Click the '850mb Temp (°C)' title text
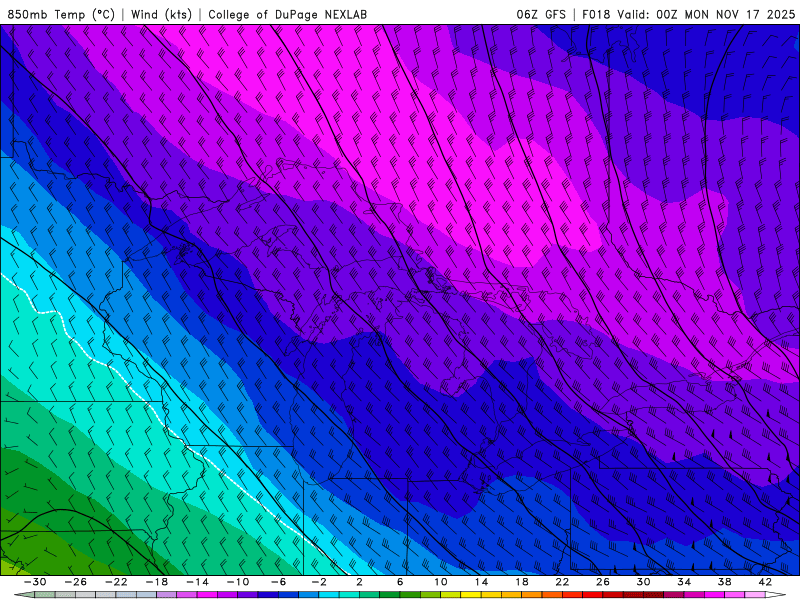The width and height of the screenshot is (800, 600). coord(61,14)
